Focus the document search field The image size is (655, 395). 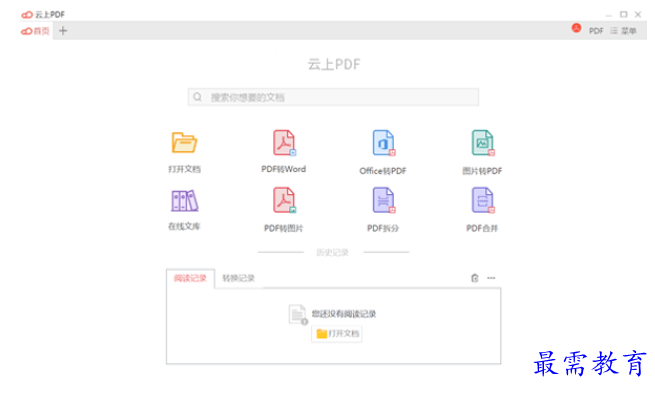tap(333, 97)
